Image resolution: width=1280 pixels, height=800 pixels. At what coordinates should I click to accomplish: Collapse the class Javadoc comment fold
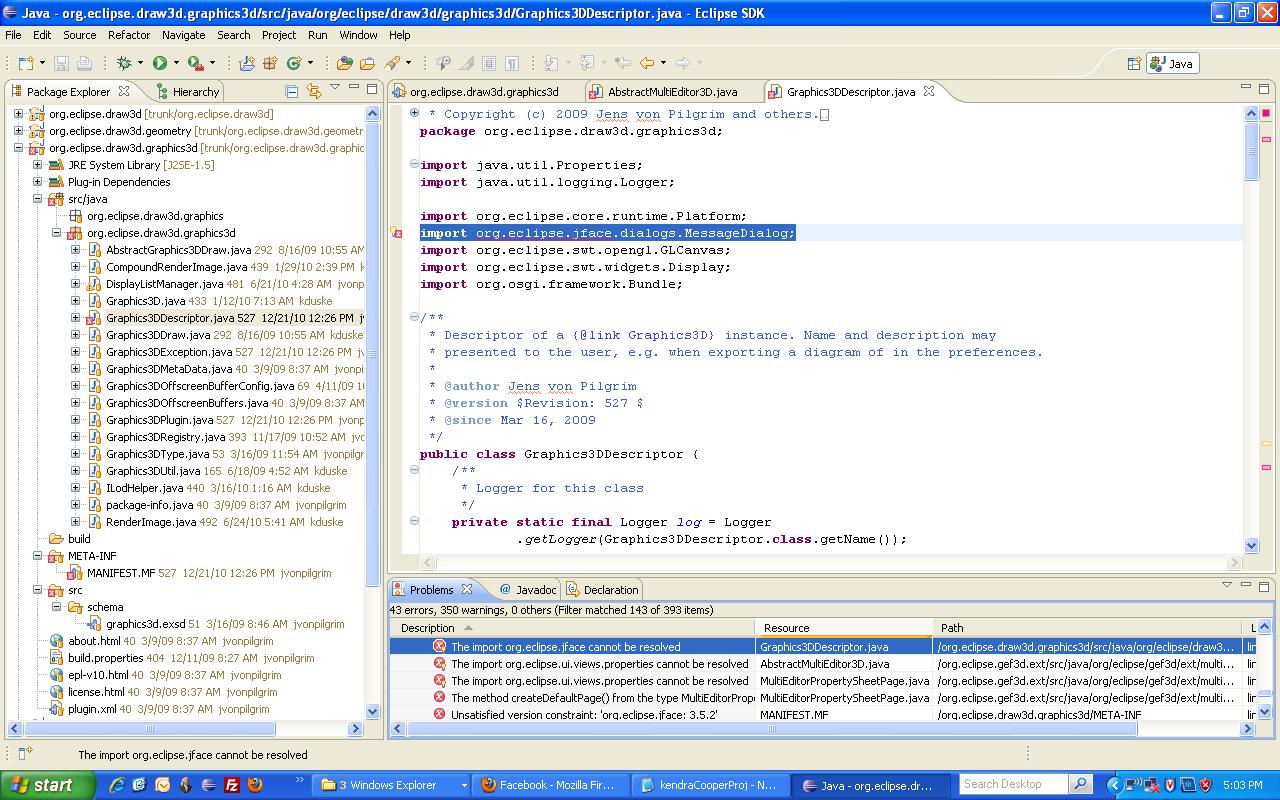pyautogui.click(x=414, y=318)
